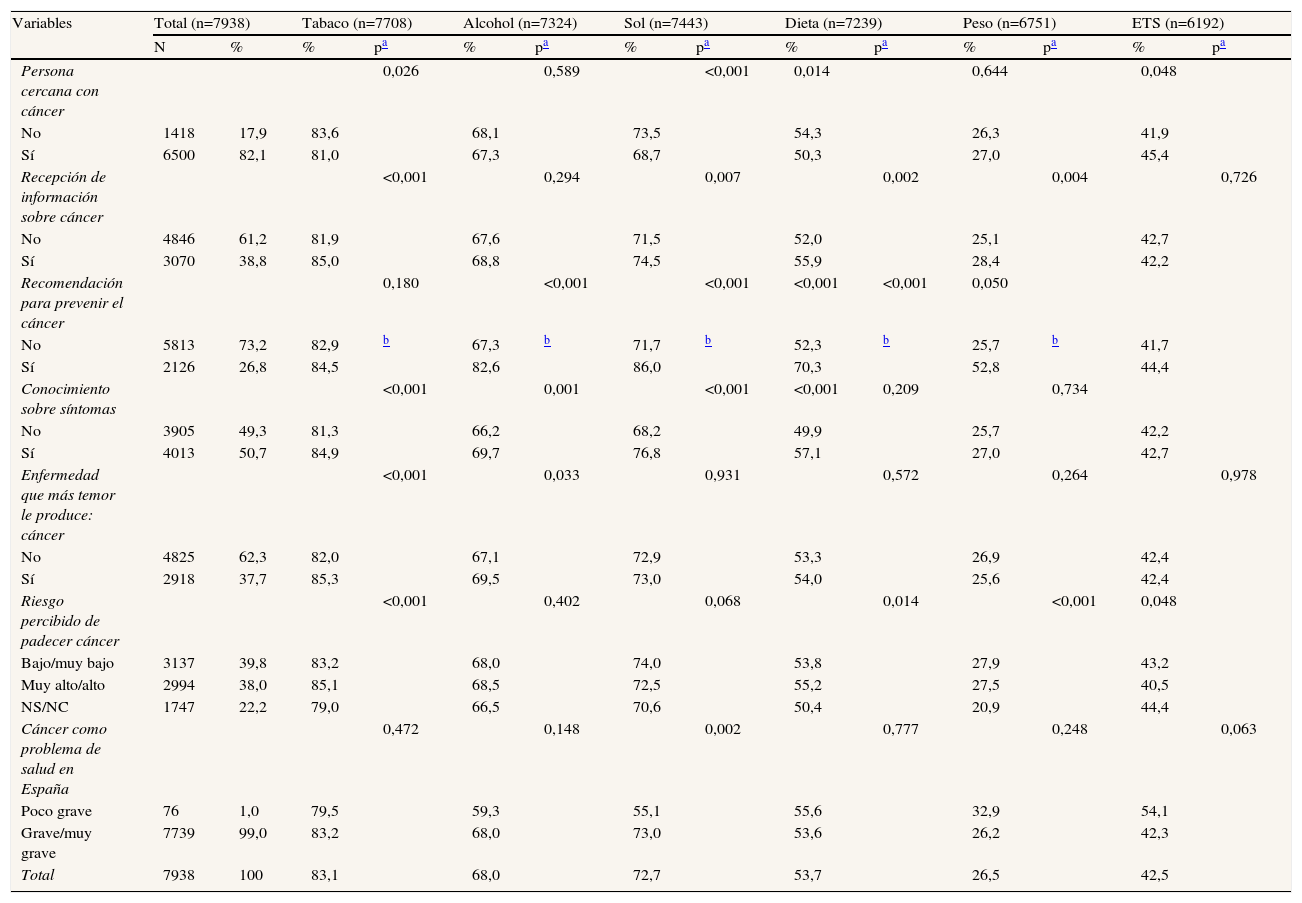Select the 'Grave/muy grave' row label
1302x903 pixels.
(x=56, y=842)
